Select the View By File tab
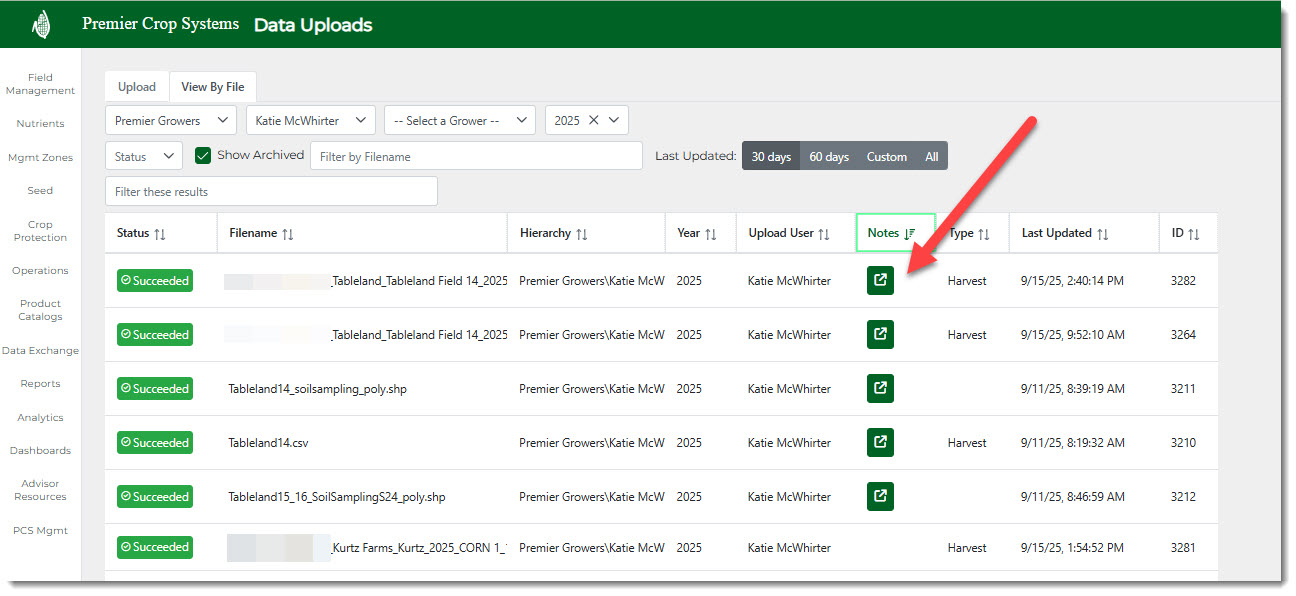Image resolution: width=1296 pixels, height=596 pixels. [213, 87]
